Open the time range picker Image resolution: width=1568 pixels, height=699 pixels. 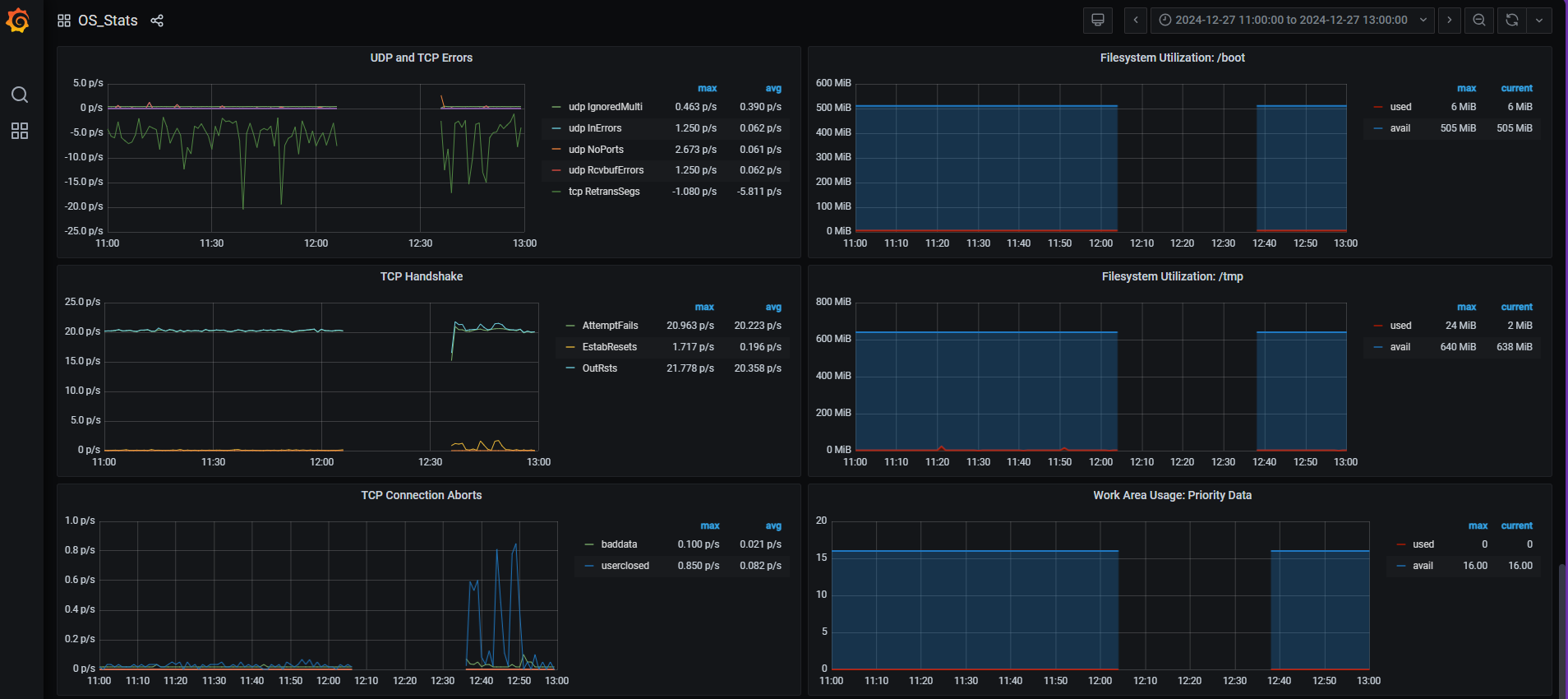[x=1293, y=21]
